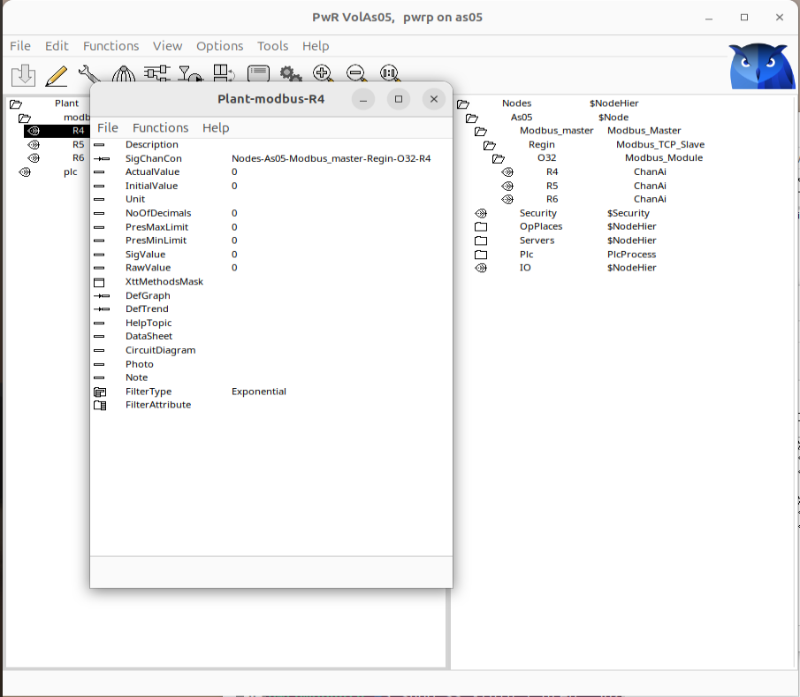
Task: Collapse the modbus folder under Plant
Action: (24, 118)
